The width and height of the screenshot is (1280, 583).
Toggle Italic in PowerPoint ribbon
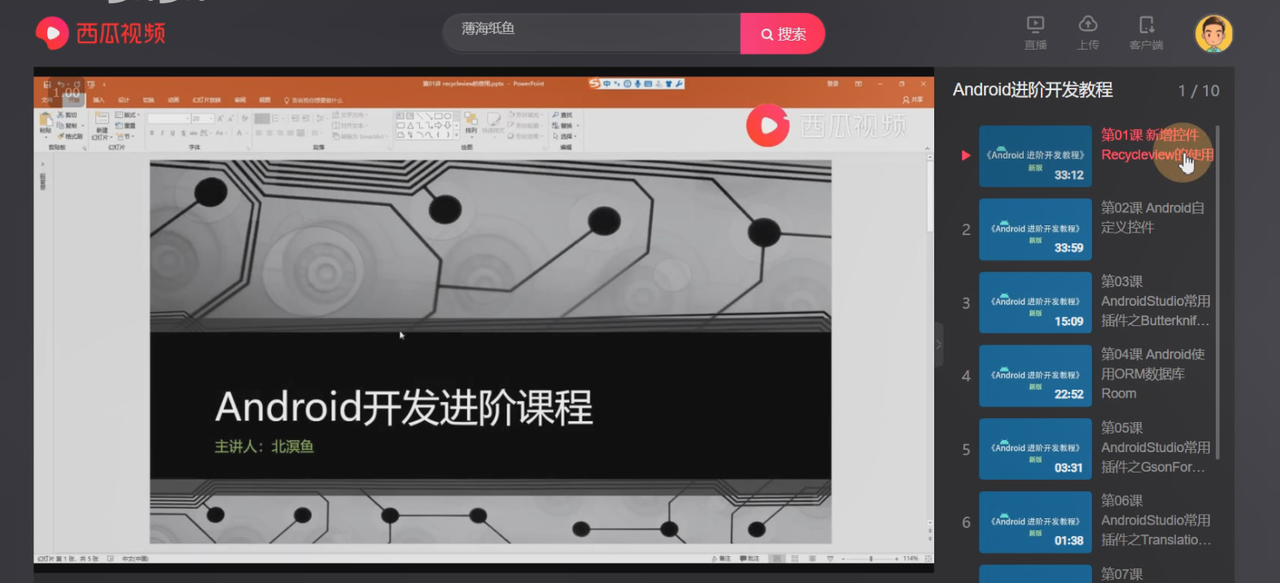tap(162, 133)
